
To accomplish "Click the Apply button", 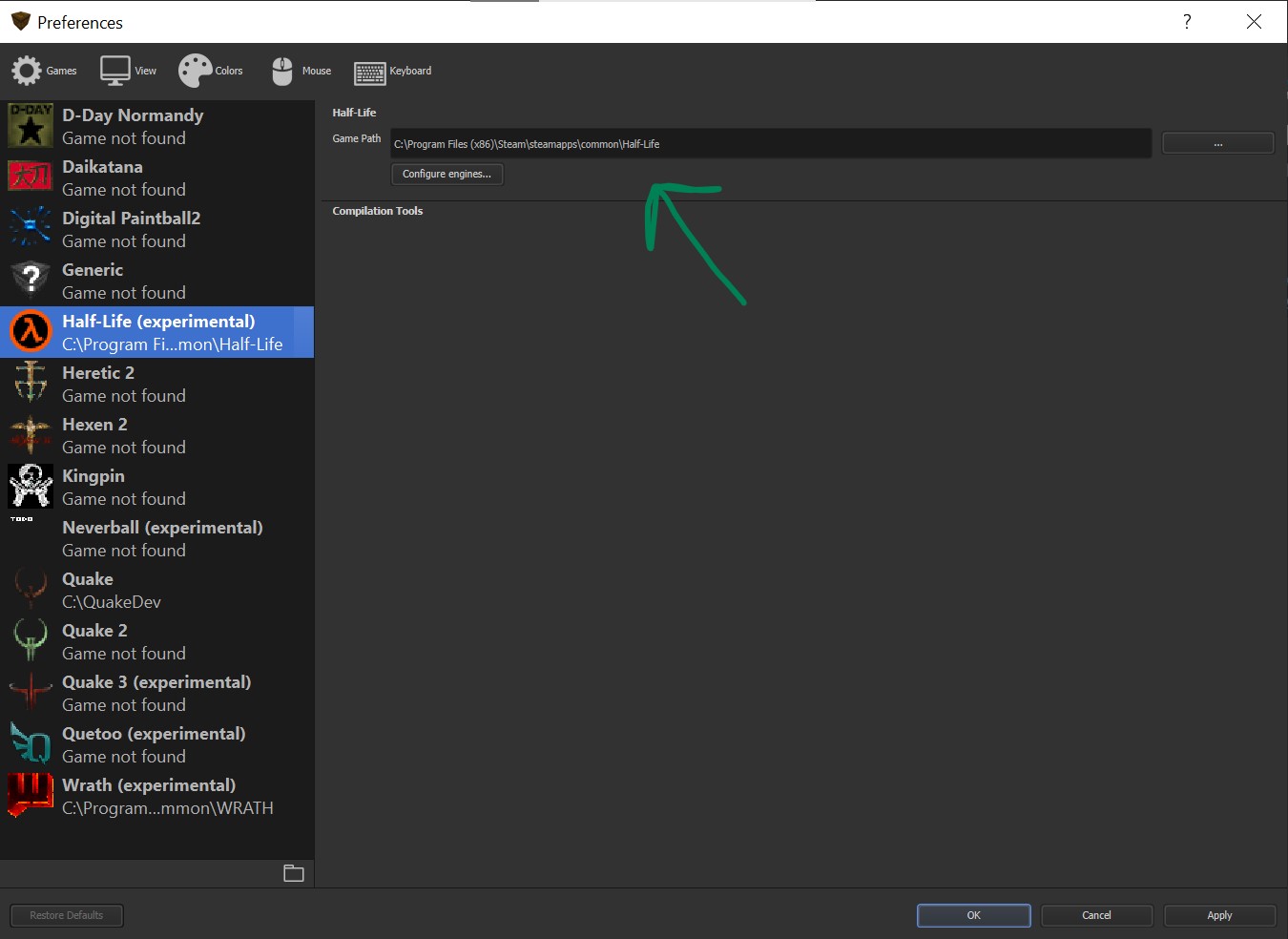I will [x=1219, y=915].
